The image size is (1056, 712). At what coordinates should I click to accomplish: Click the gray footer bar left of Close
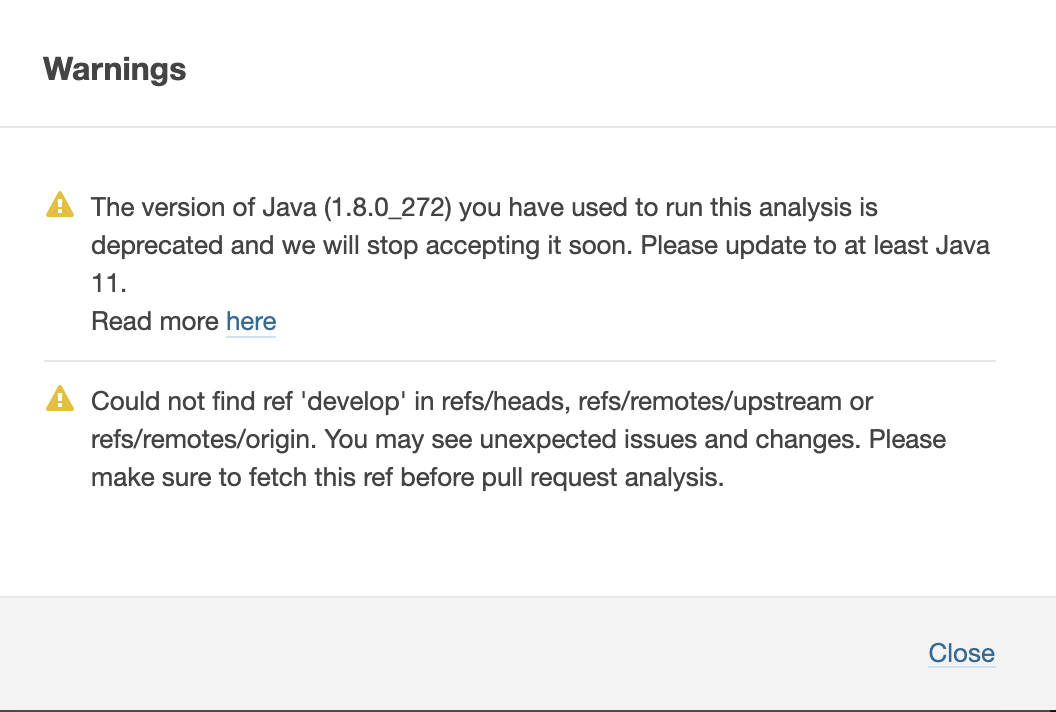(x=450, y=653)
